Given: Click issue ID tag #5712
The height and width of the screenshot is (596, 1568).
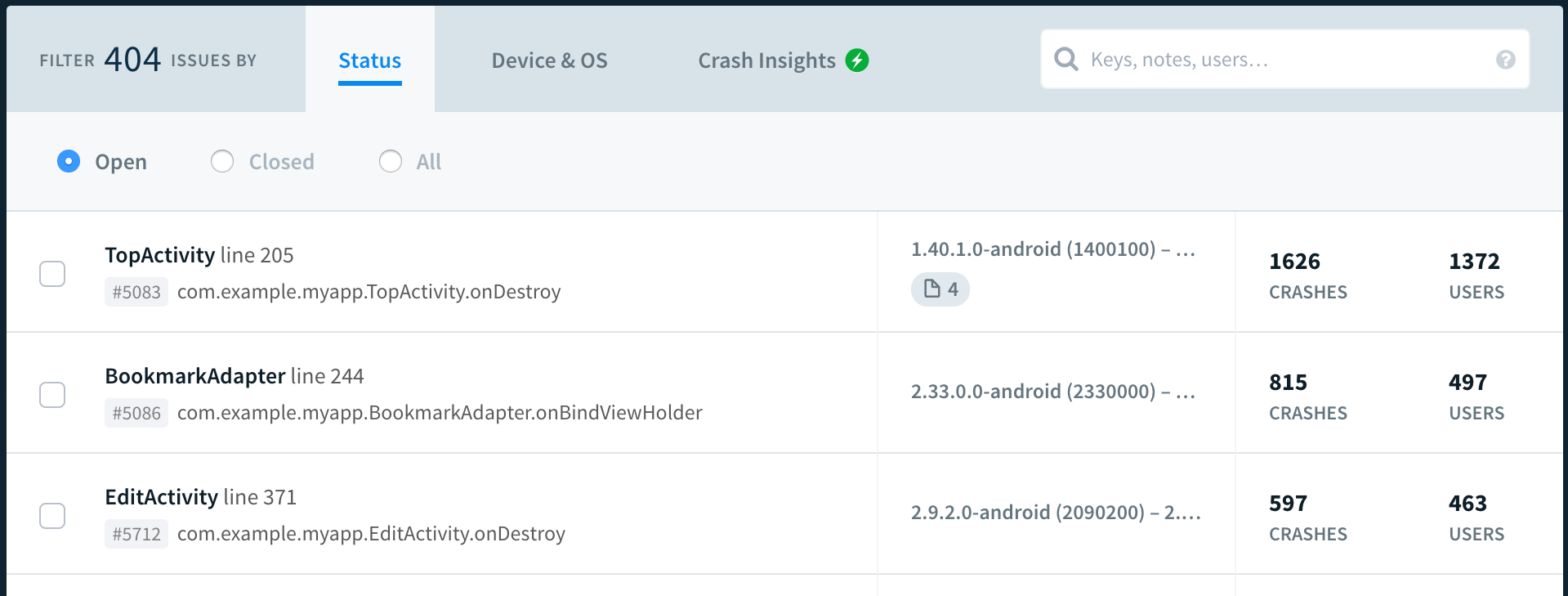Looking at the screenshot, I should [136, 534].
